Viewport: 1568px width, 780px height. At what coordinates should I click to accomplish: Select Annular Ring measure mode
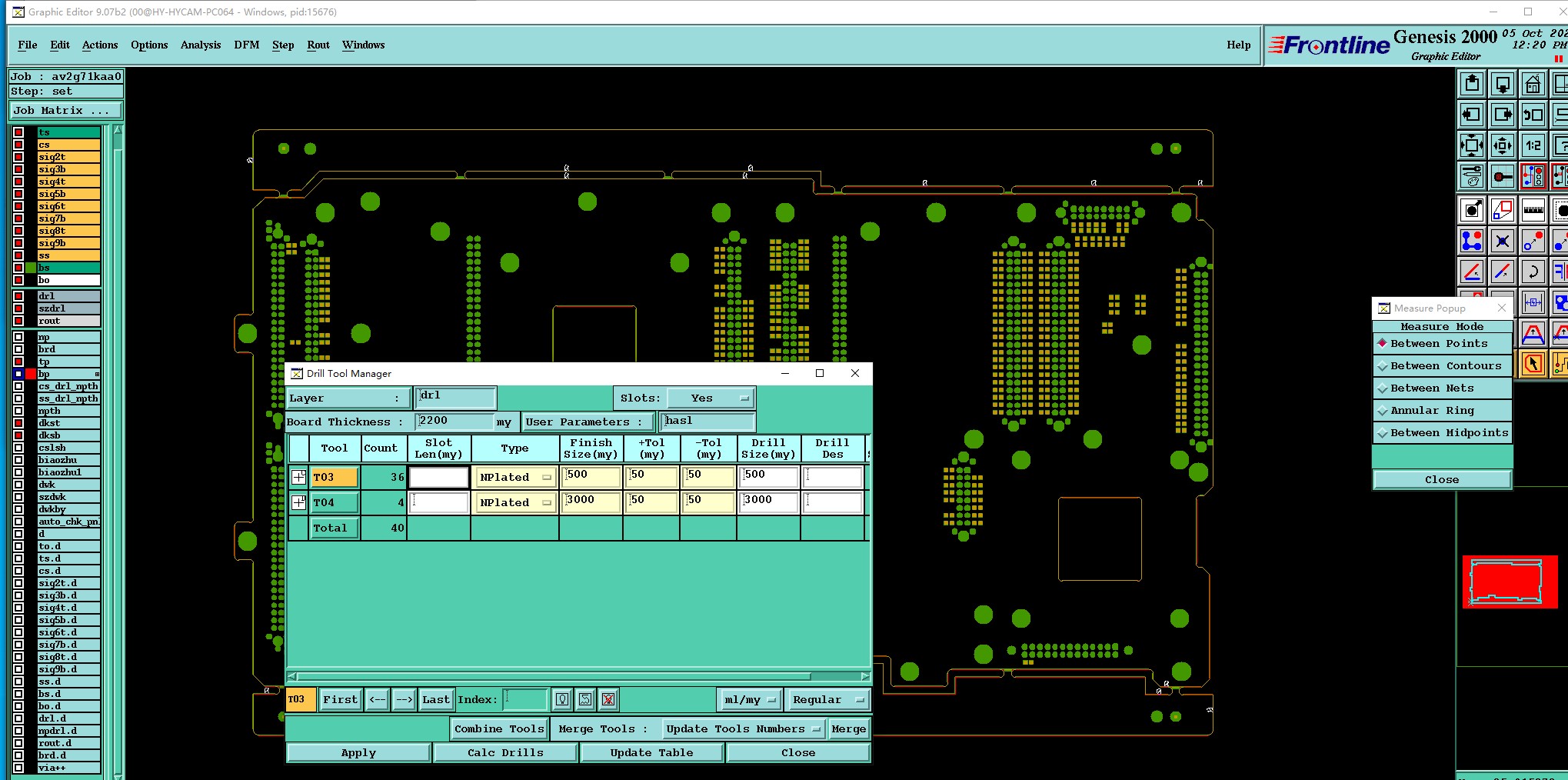(1442, 411)
